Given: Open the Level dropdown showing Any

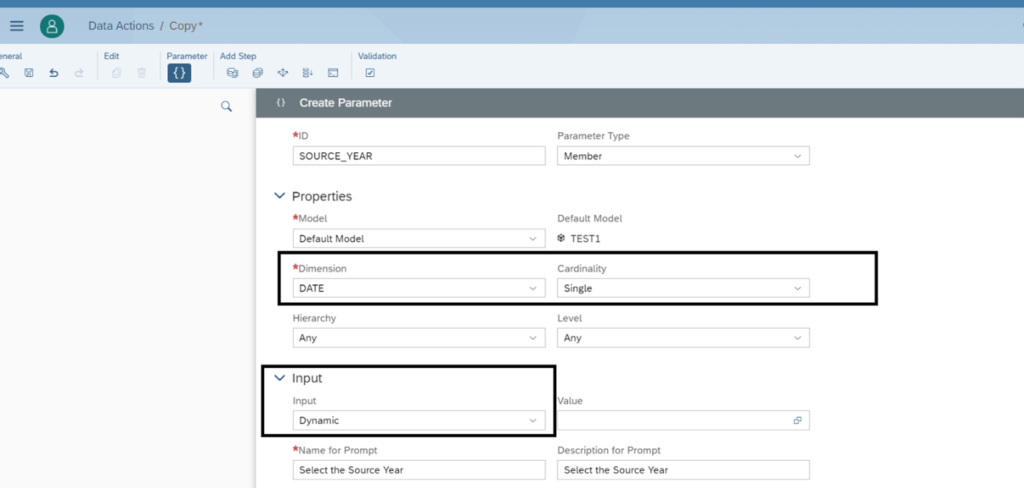Looking at the screenshot, I should pos(683,338).
